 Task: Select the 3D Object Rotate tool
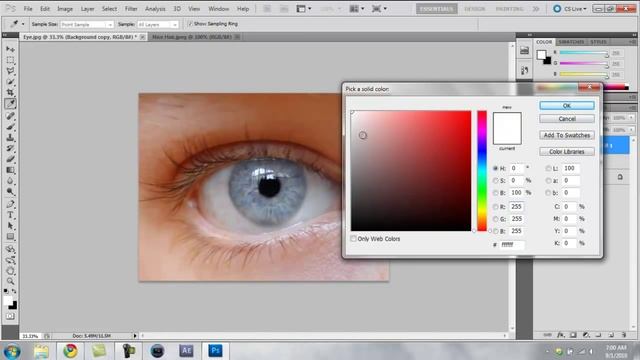[x=10, y=249]
